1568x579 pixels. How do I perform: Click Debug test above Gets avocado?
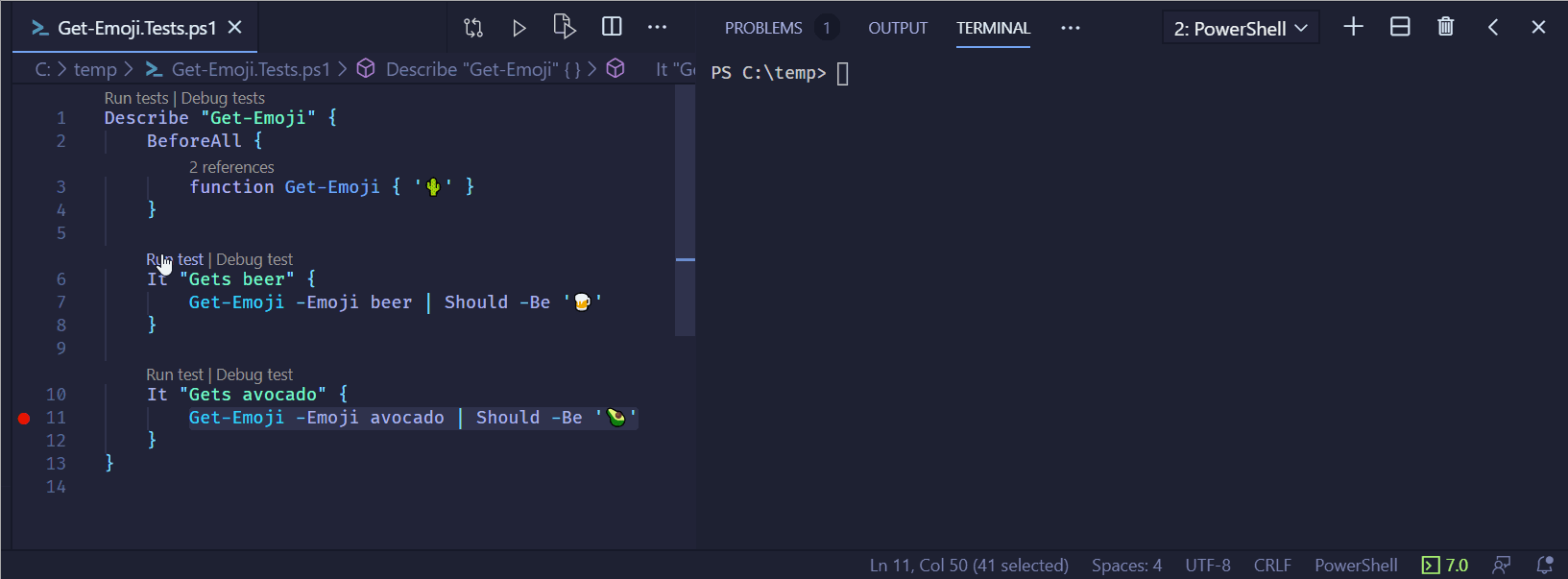254,374
